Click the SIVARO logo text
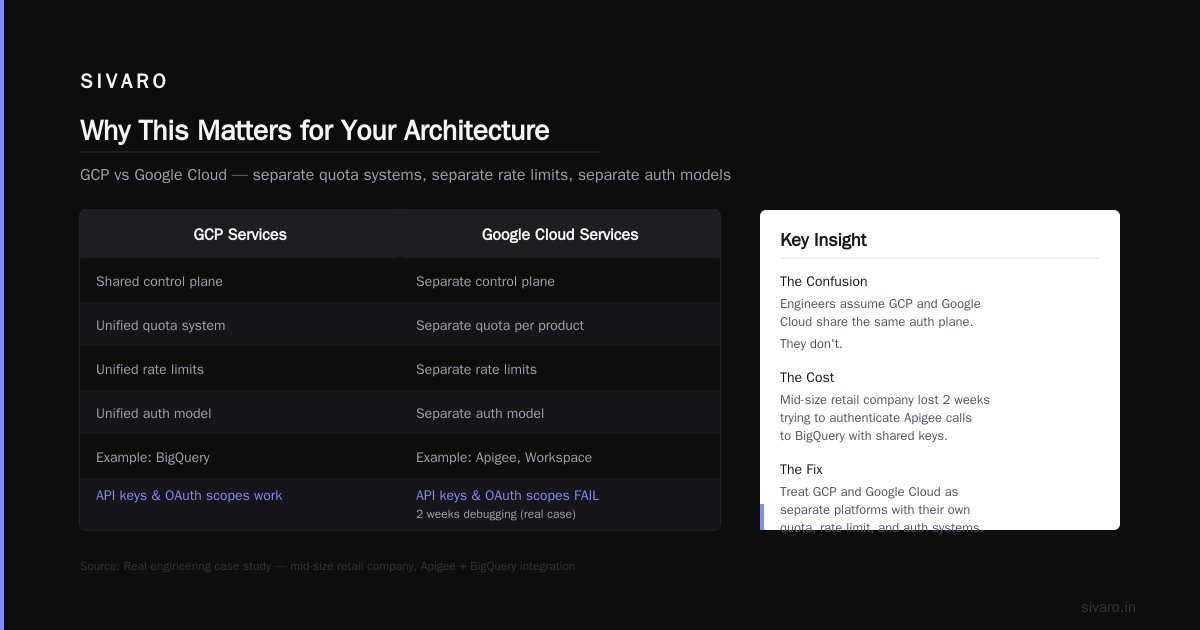Screen dimensions: 1200x630 click(x=124, y=82)
